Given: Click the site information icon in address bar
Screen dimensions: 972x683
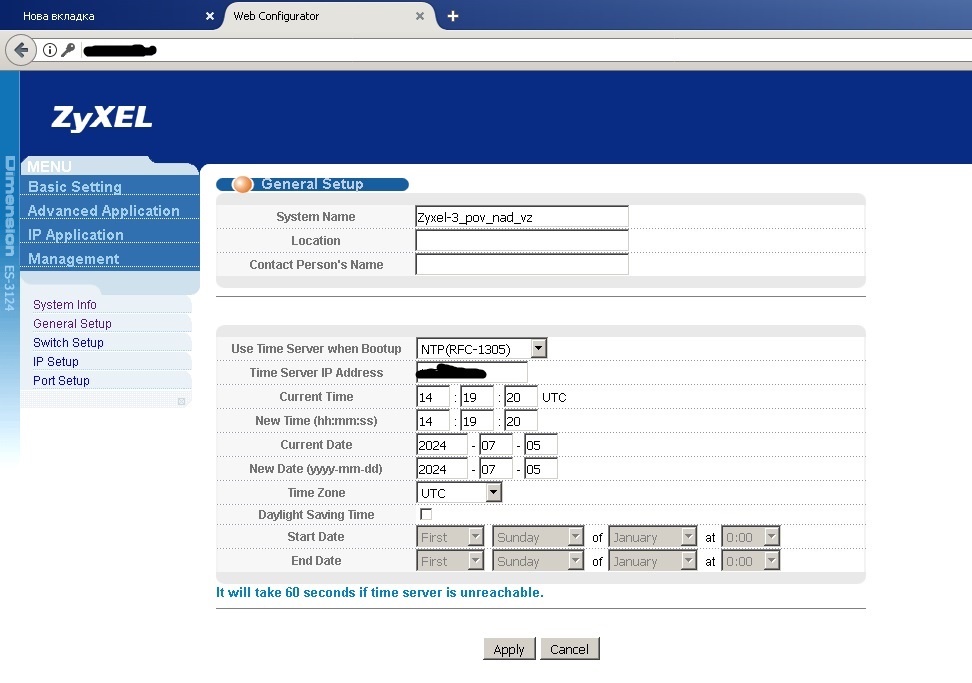Looking at the screenshot, I should tap(49, 50).
